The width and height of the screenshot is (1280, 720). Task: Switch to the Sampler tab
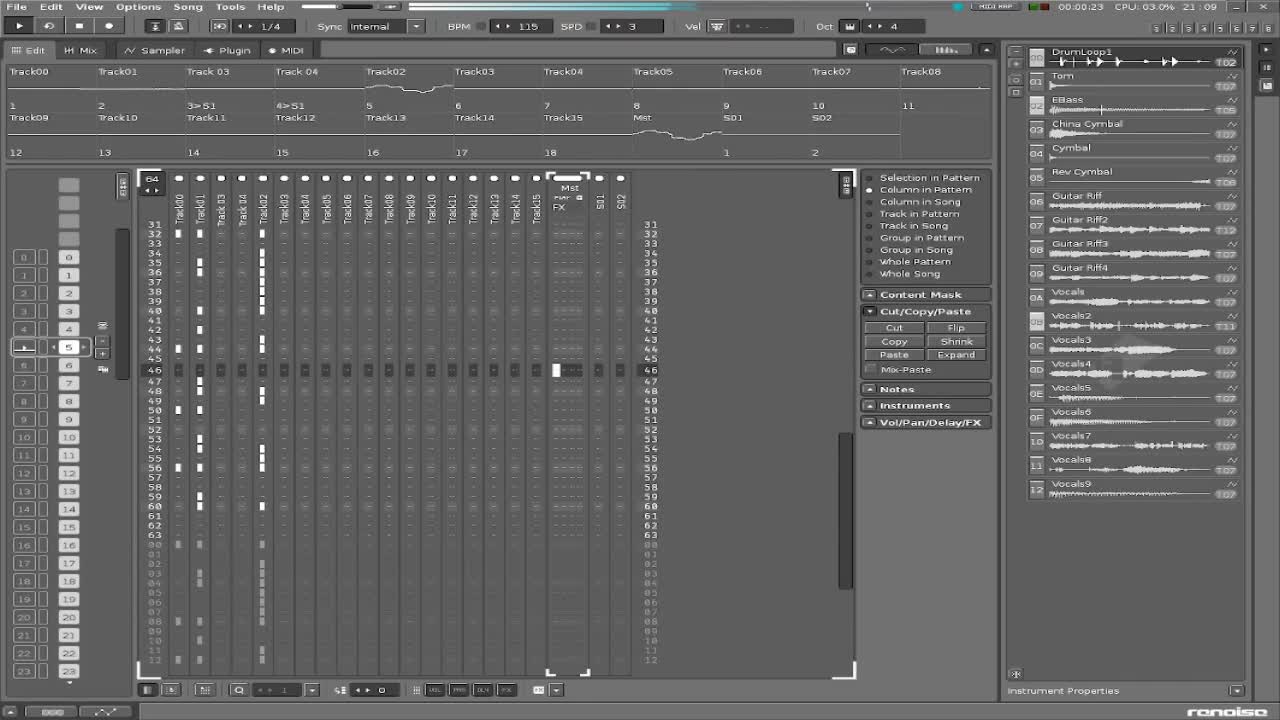tap(155, 50)
